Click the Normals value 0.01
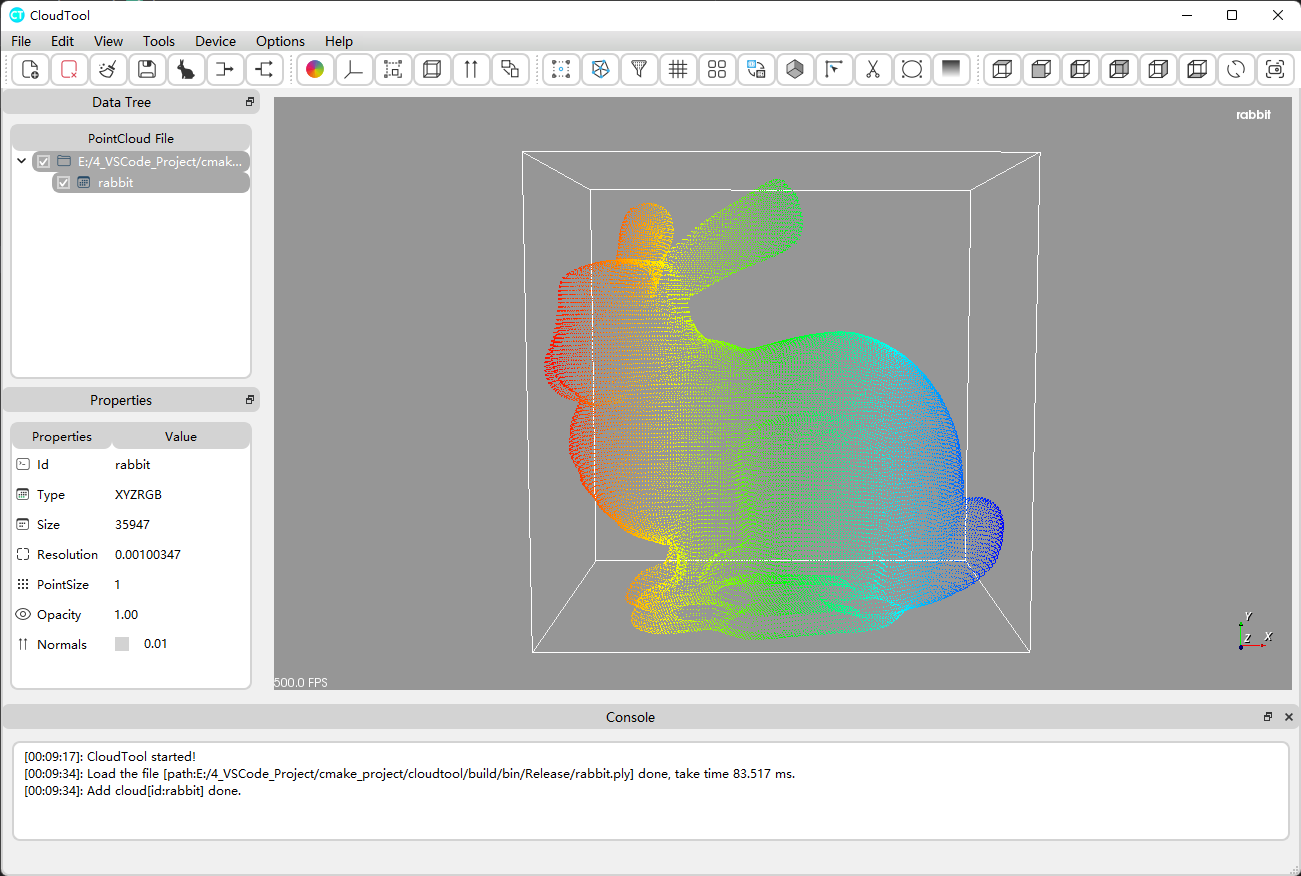 pos(155,644)
